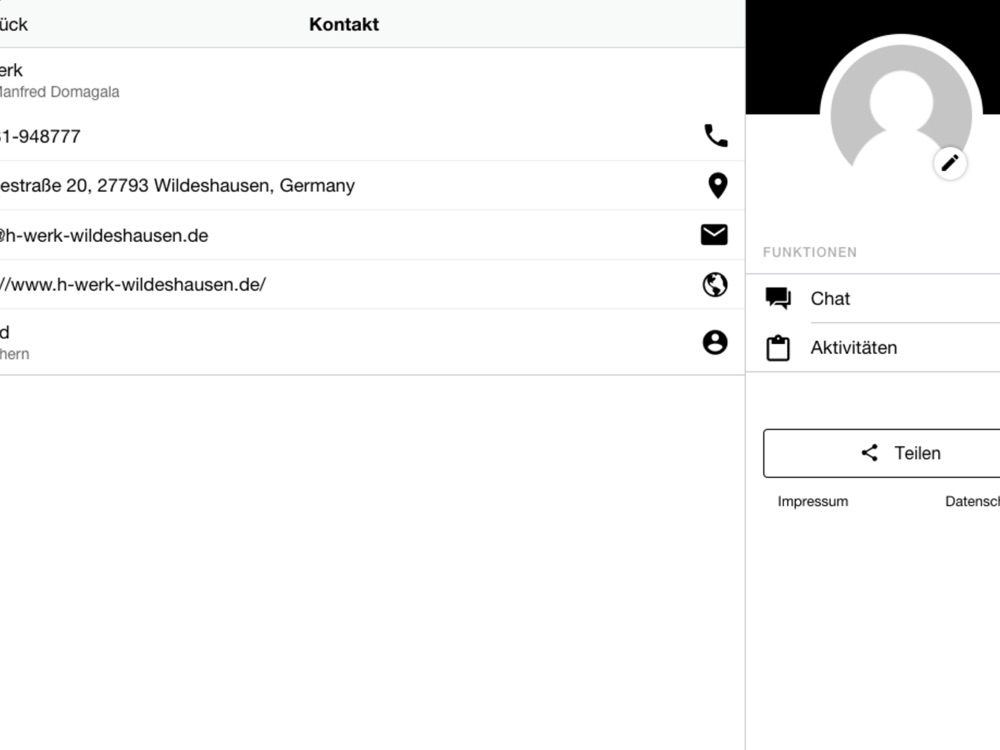The height and width of the screenshot is (750, 1000).
Task: Click the email envelope icon
Action: 714,235
